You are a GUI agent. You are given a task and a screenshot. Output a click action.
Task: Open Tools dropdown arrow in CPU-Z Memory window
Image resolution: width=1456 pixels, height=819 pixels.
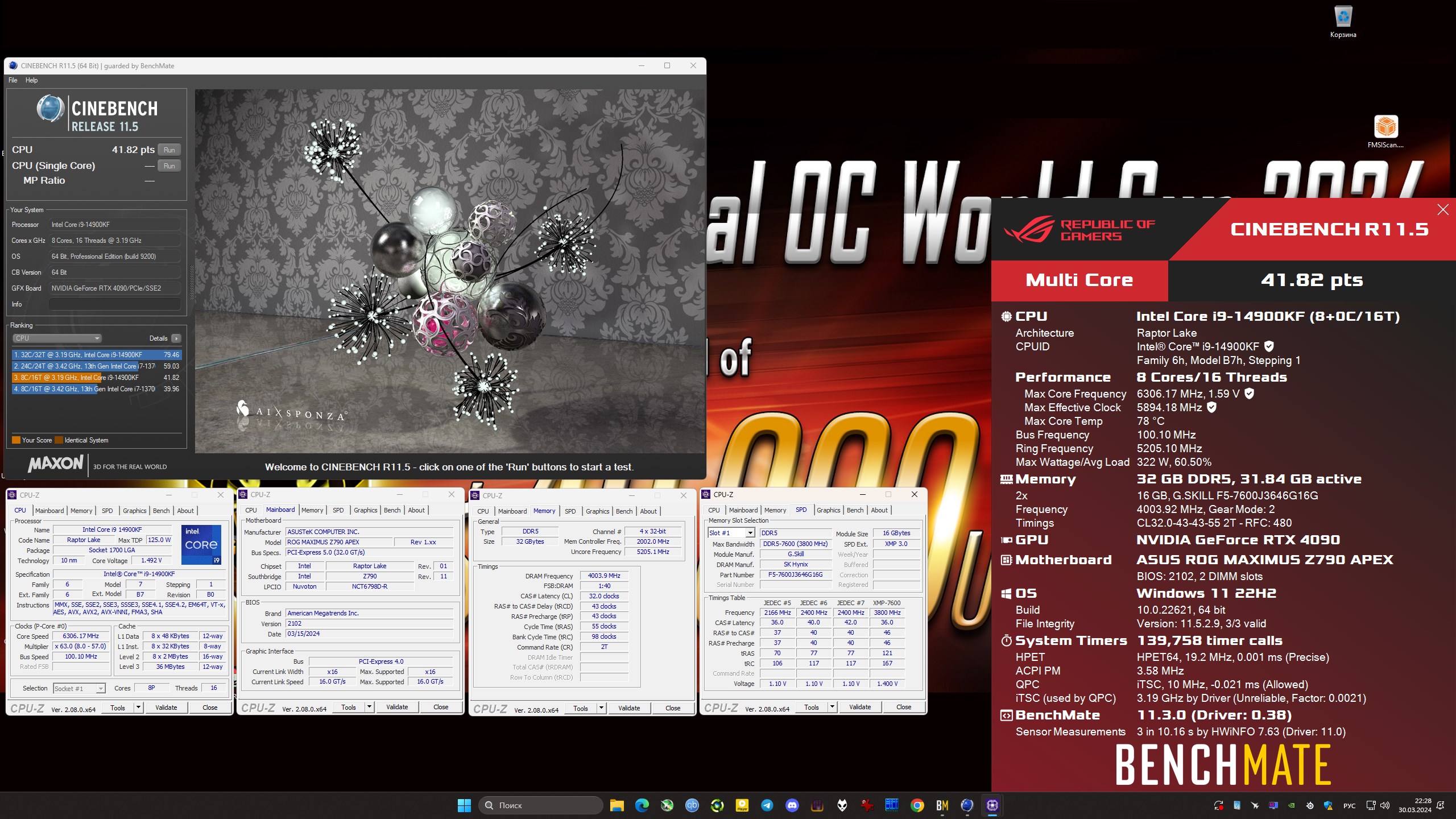(601, 708)
